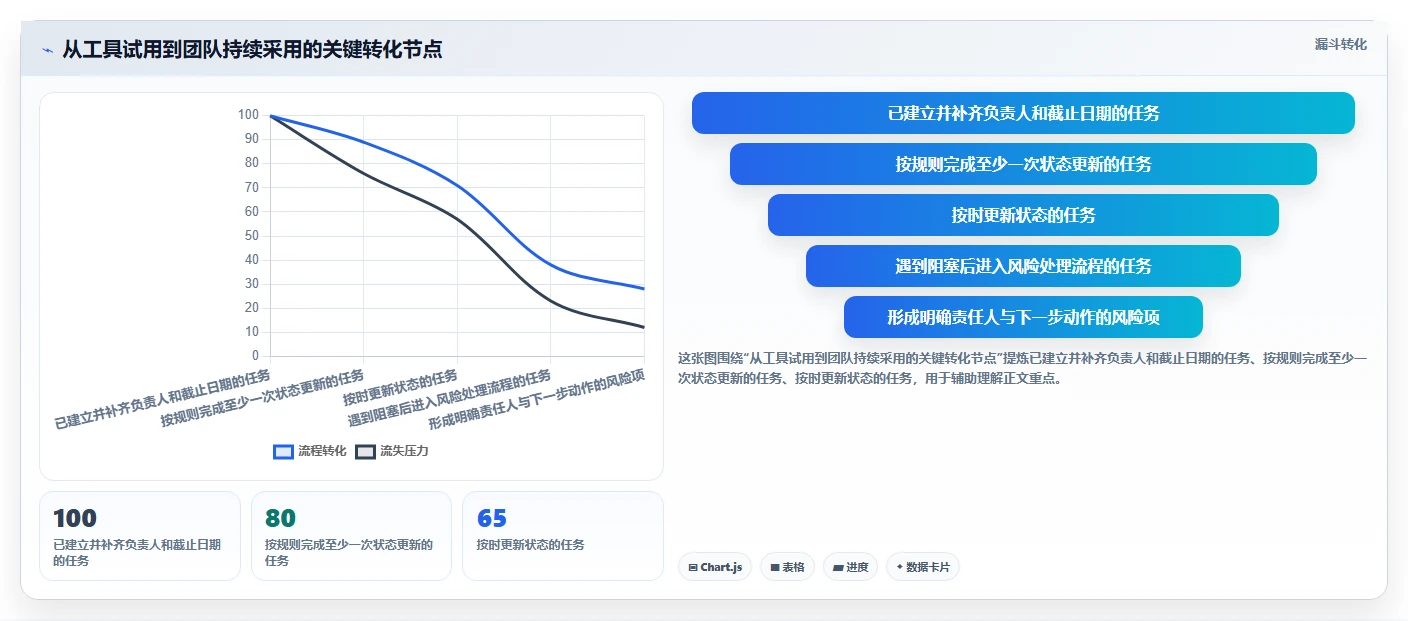Viewport: 1408px width, 621px height.
Task: Click x-axis label 形成明确责任人与下一步动作的风险项
Action: (537, 399)
